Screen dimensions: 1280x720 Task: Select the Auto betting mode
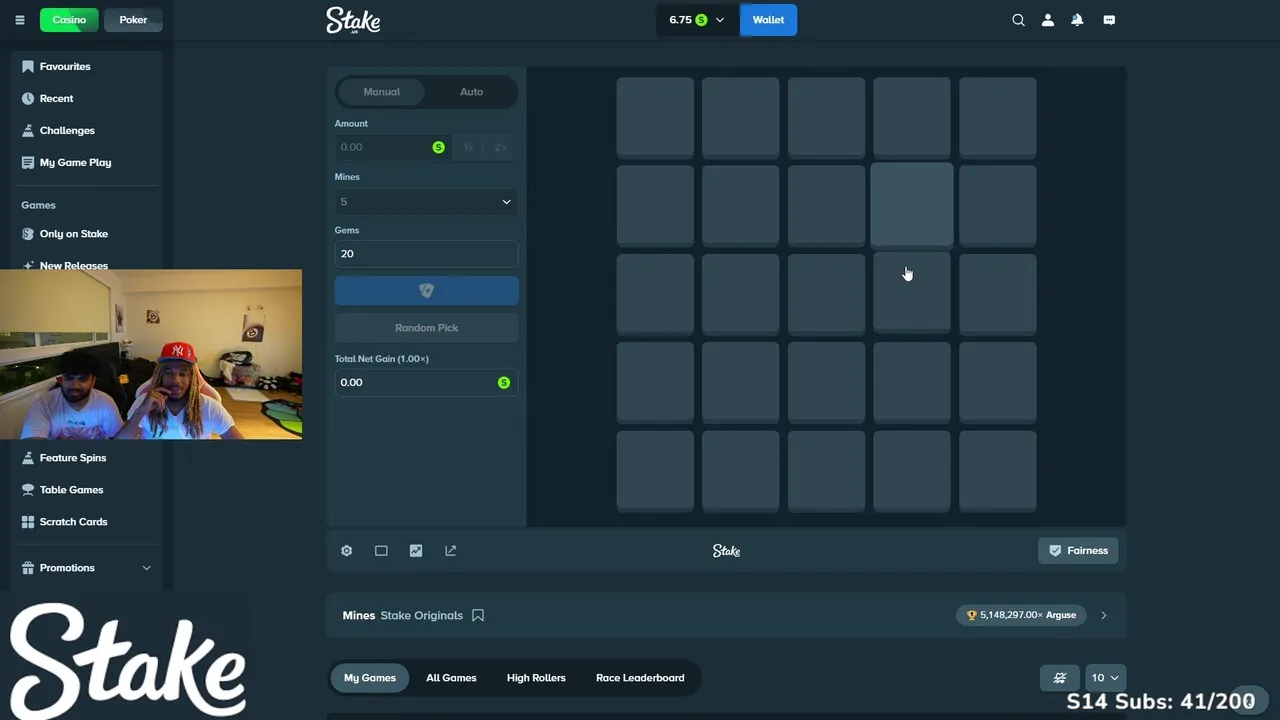pyautogui.click(x=471, y=92)
